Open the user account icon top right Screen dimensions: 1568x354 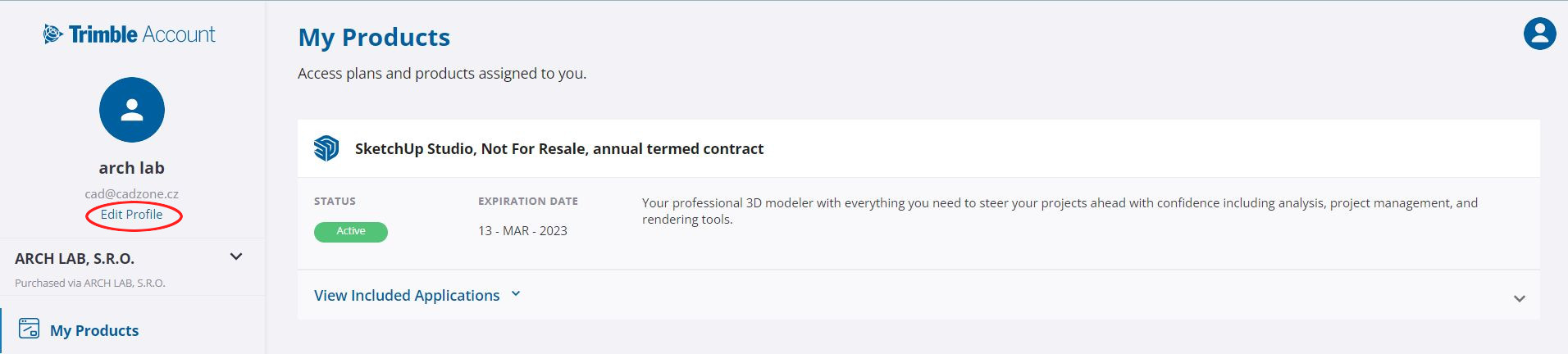pyautogui.click(x=1539, y=34)
